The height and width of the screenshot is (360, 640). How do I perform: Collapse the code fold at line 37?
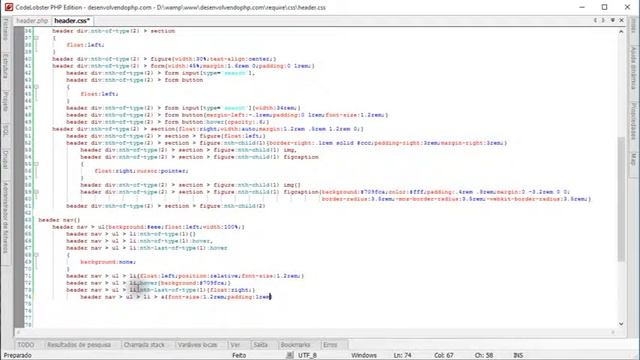(36, 38)
